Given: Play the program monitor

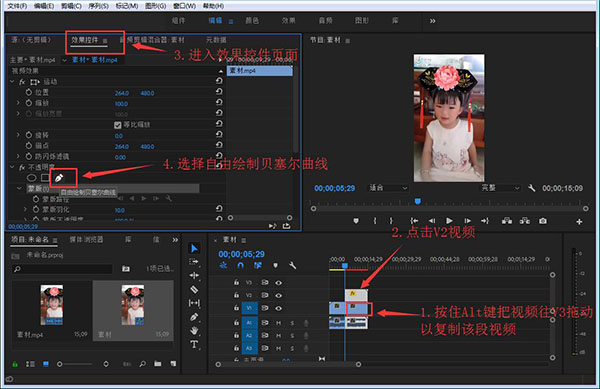Looking at the screenshot, I should point(449,221).
